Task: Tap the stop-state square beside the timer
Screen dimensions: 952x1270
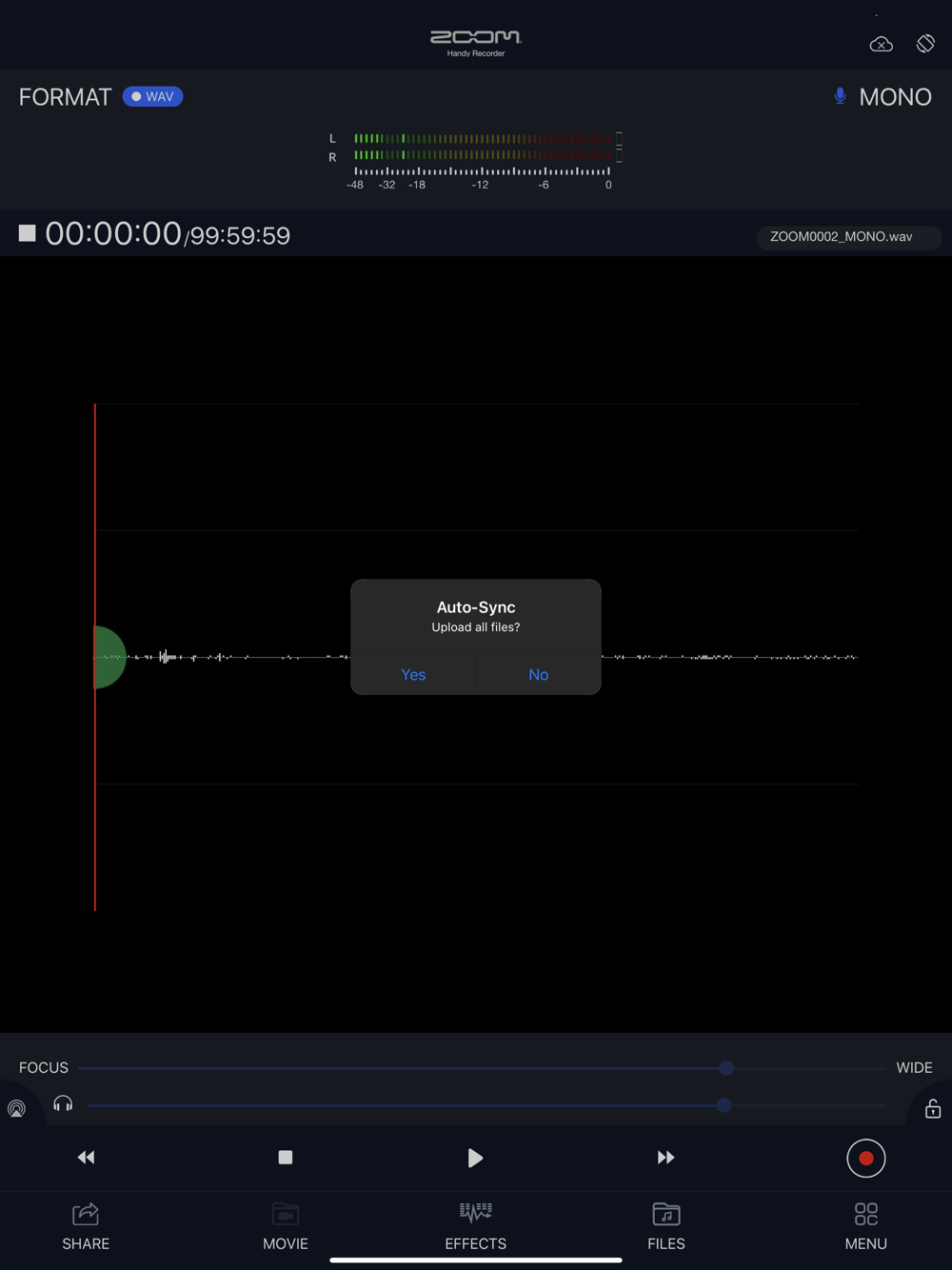Action: click(27, 233)
